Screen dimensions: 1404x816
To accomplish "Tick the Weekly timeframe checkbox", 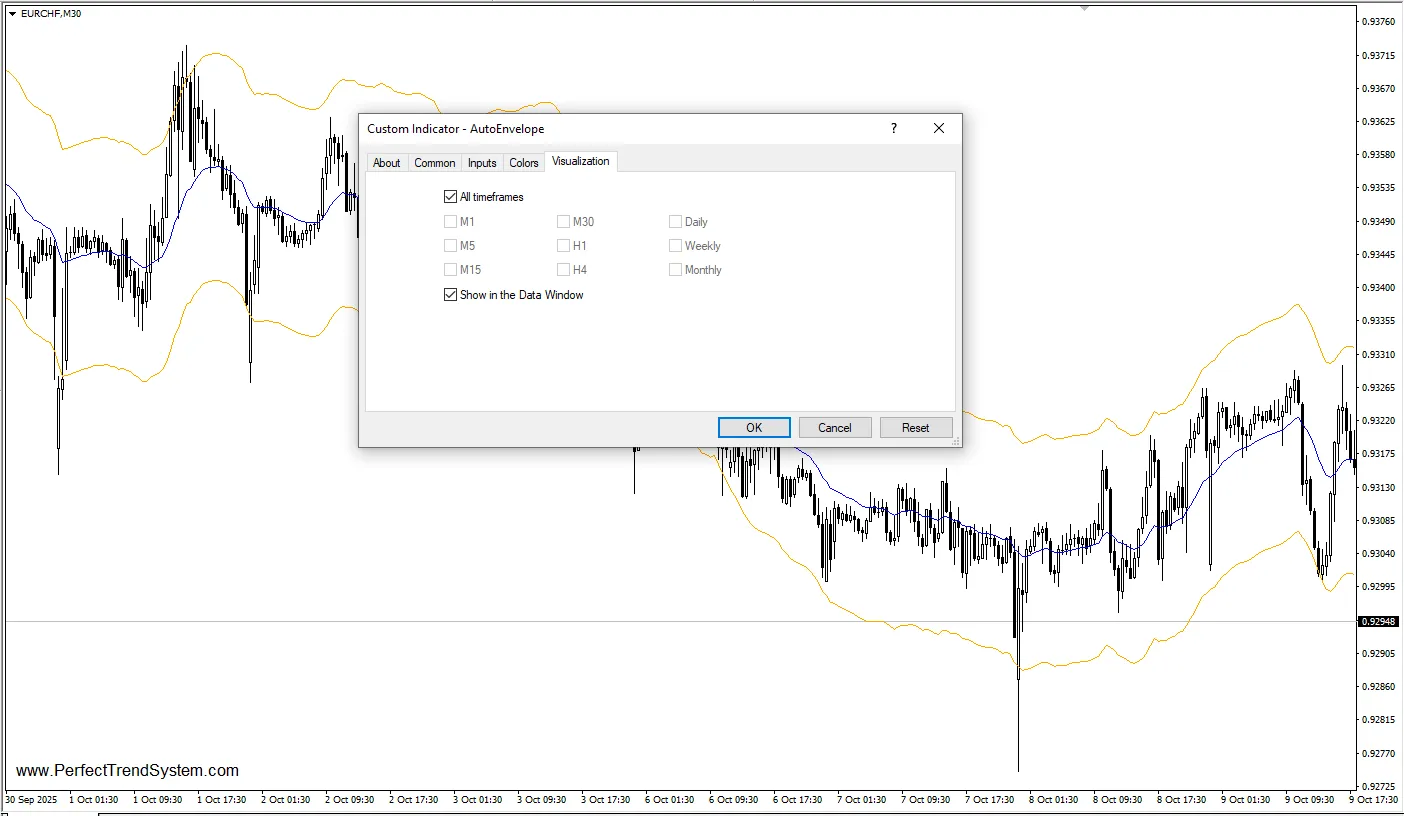I will [676, 246].
